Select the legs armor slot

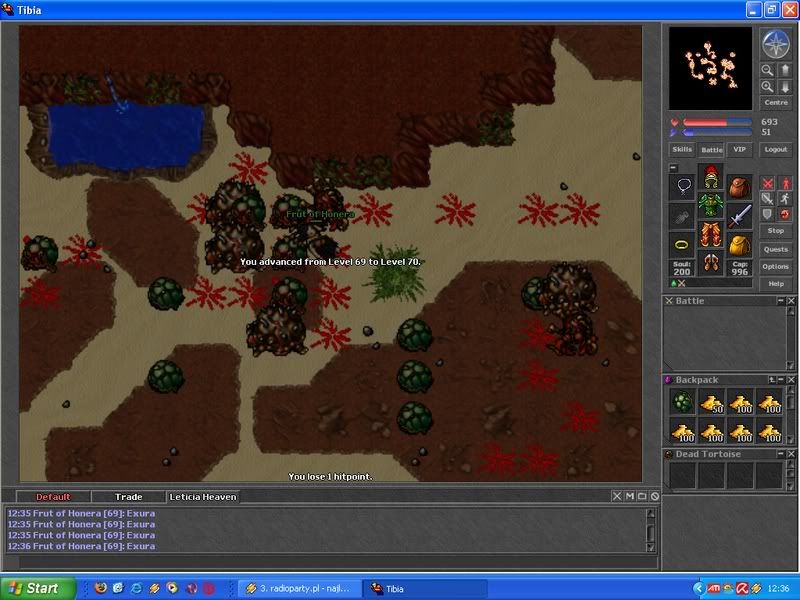pos(711,234)
